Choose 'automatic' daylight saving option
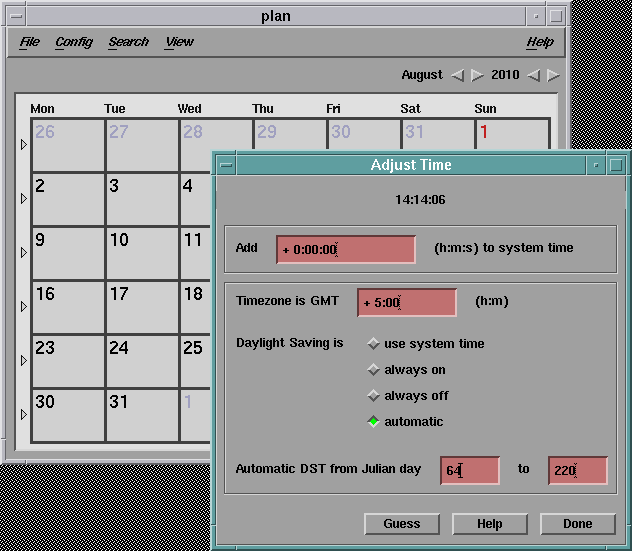 pyautogui.click(x=374, y=422)
